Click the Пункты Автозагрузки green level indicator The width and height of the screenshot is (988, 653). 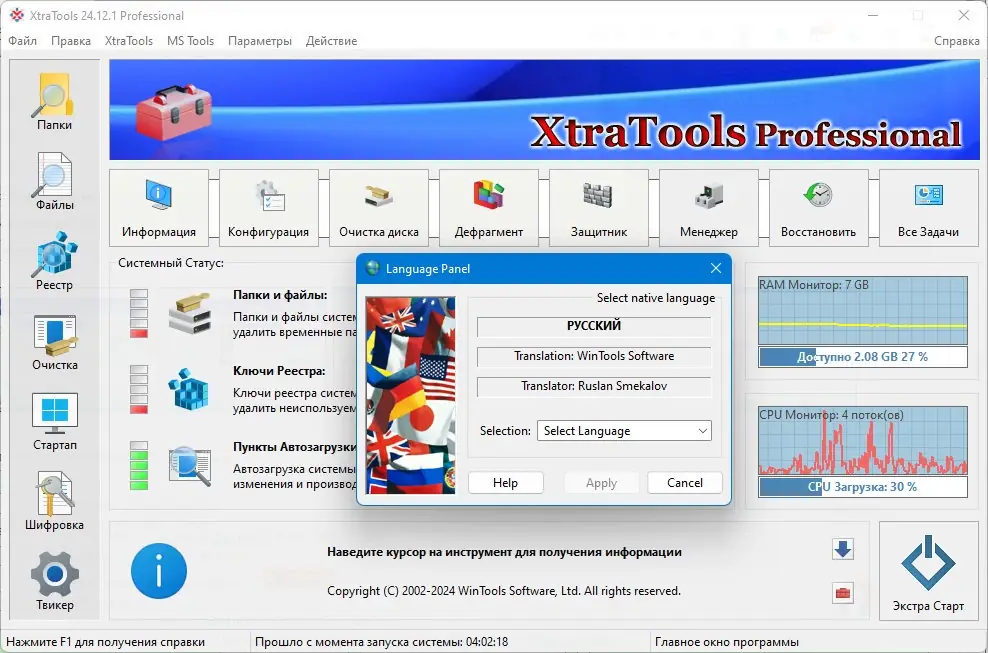point(139,466)
